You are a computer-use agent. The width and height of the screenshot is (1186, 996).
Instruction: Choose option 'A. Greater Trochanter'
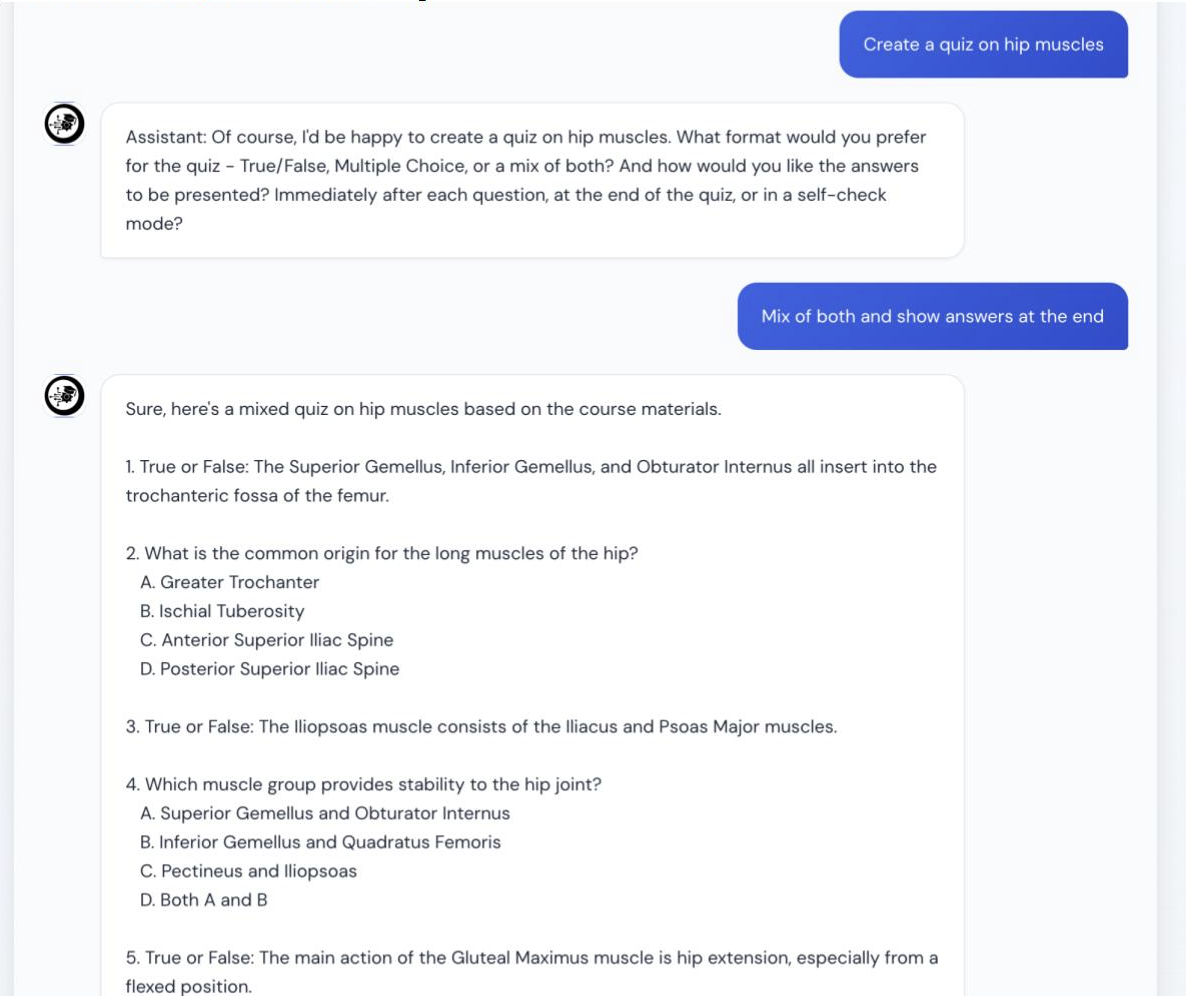click(x=230, y=582)
